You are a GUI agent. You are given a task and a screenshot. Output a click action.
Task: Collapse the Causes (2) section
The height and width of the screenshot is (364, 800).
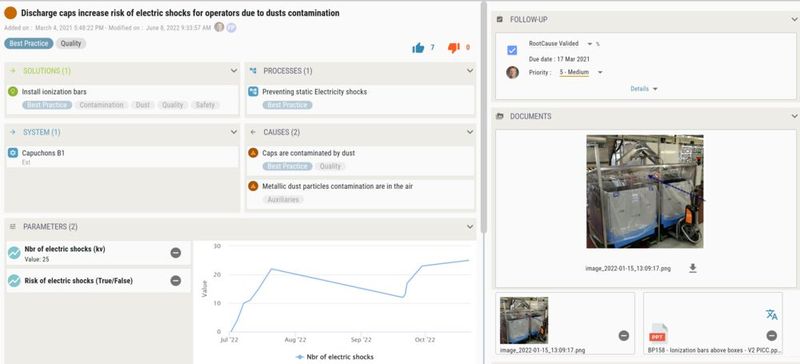click(470, 132)
